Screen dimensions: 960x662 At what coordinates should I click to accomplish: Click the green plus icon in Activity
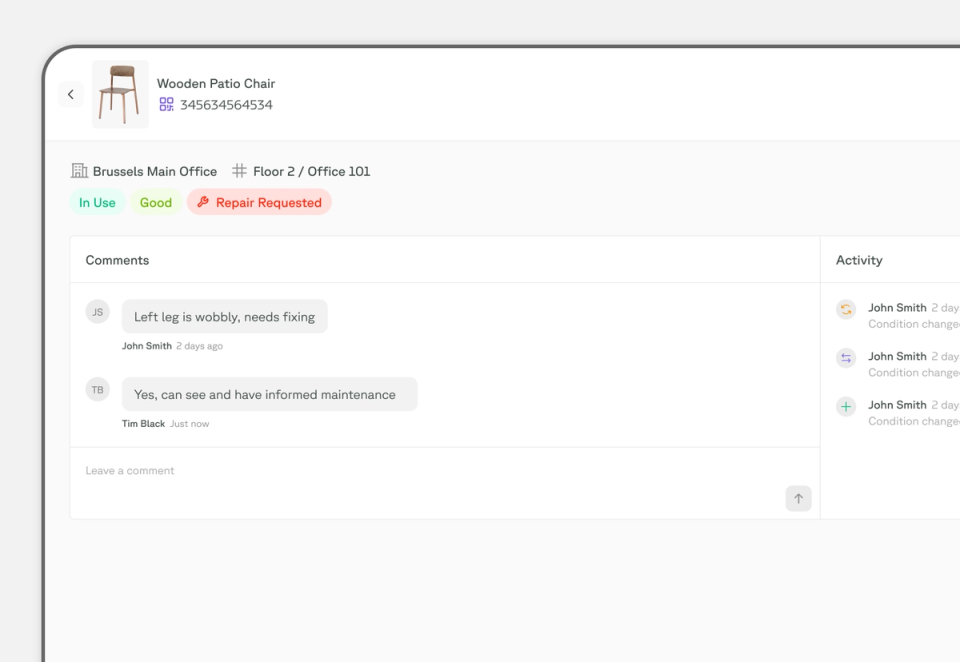846,406
